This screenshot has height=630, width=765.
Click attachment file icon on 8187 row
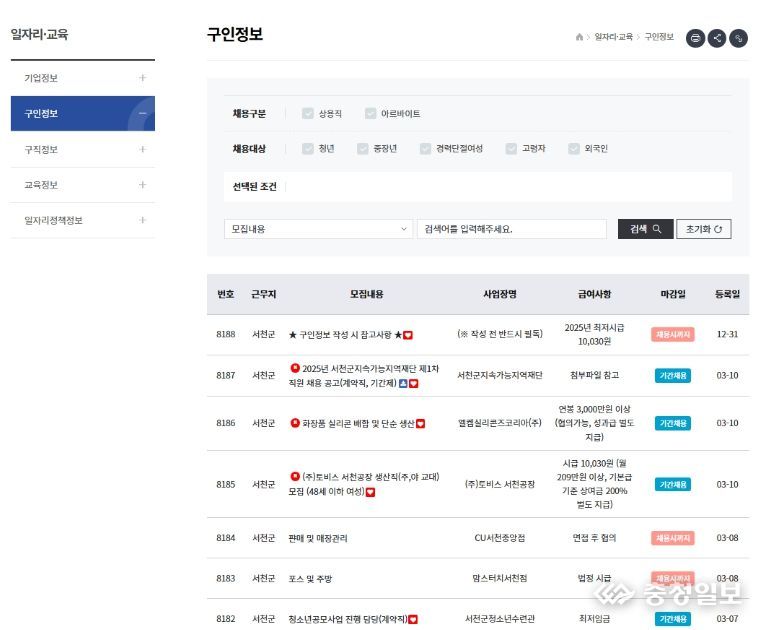(403, 384)
